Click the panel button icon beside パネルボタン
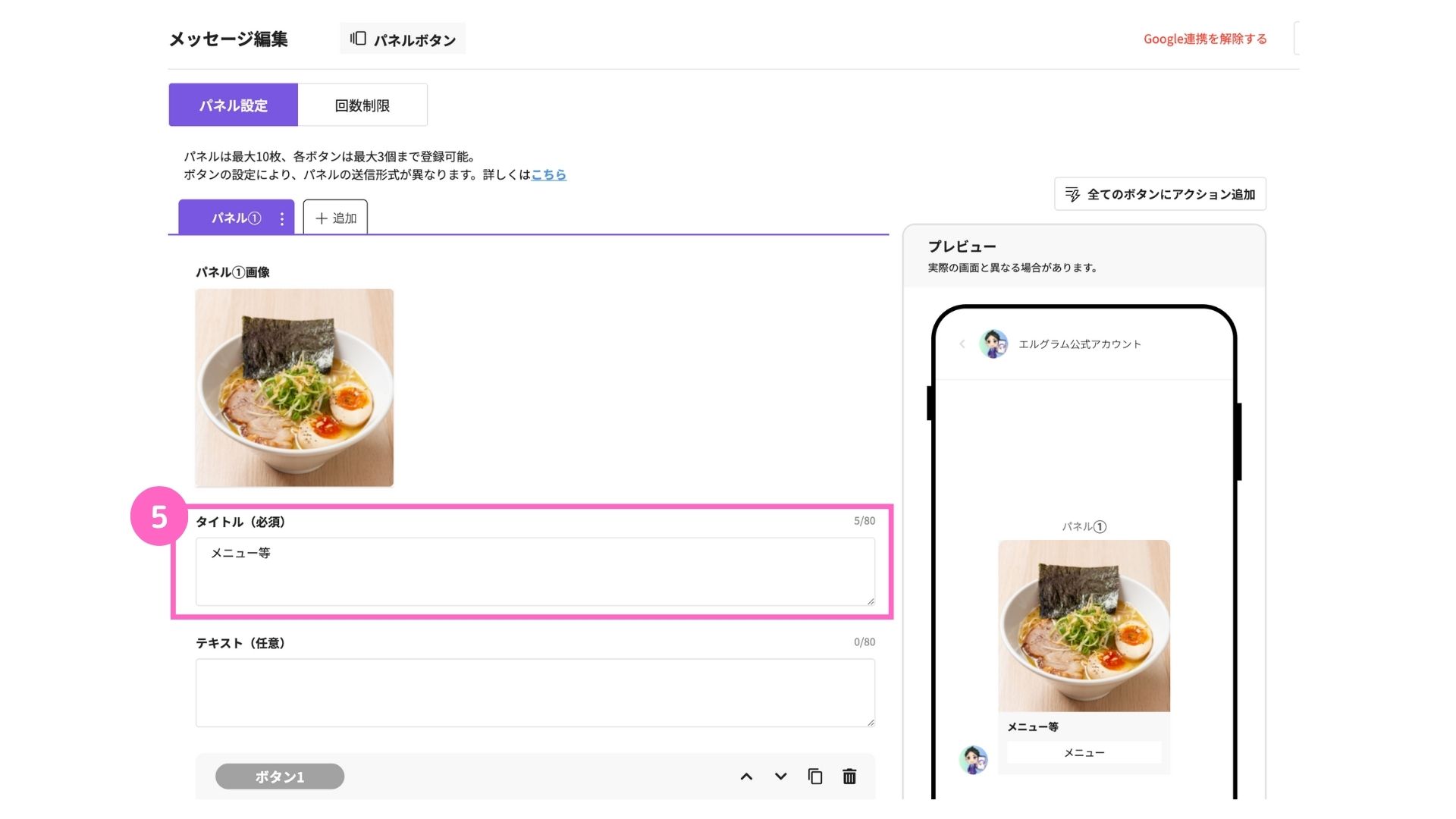 coord(358,39)
